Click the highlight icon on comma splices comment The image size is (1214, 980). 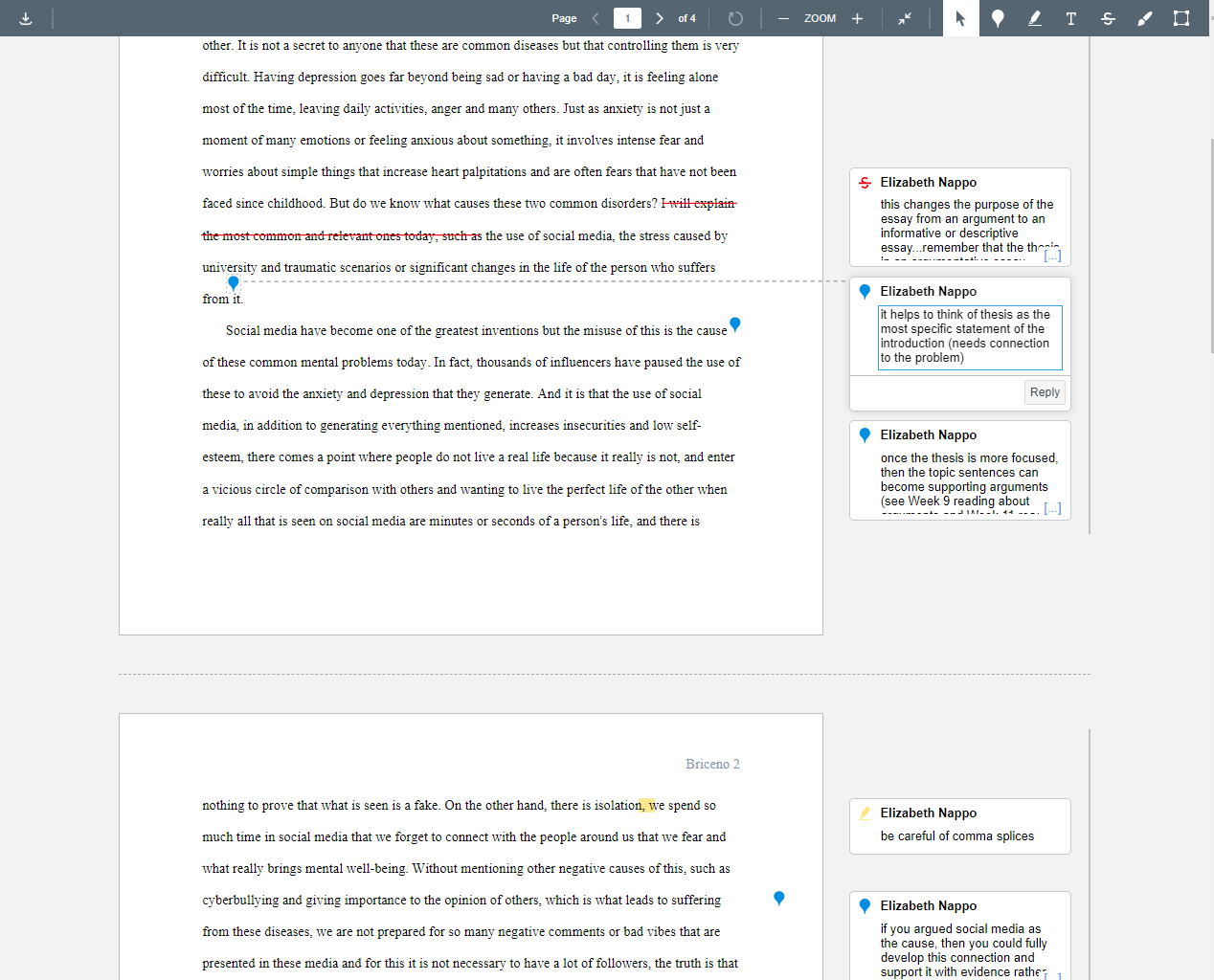point(865,813)
